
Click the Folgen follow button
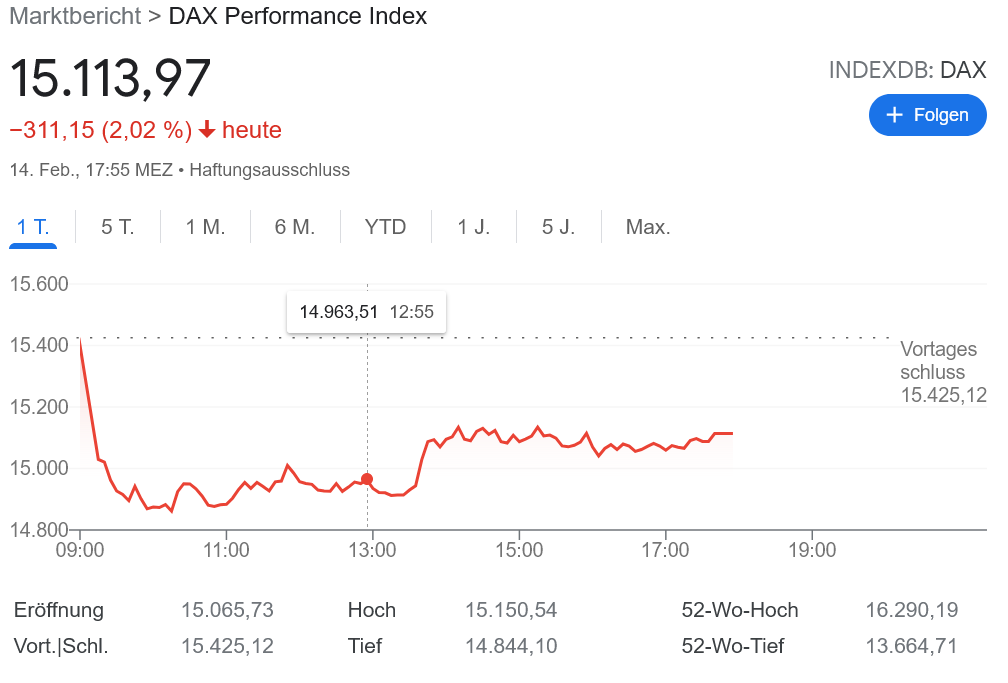(927, 115)
